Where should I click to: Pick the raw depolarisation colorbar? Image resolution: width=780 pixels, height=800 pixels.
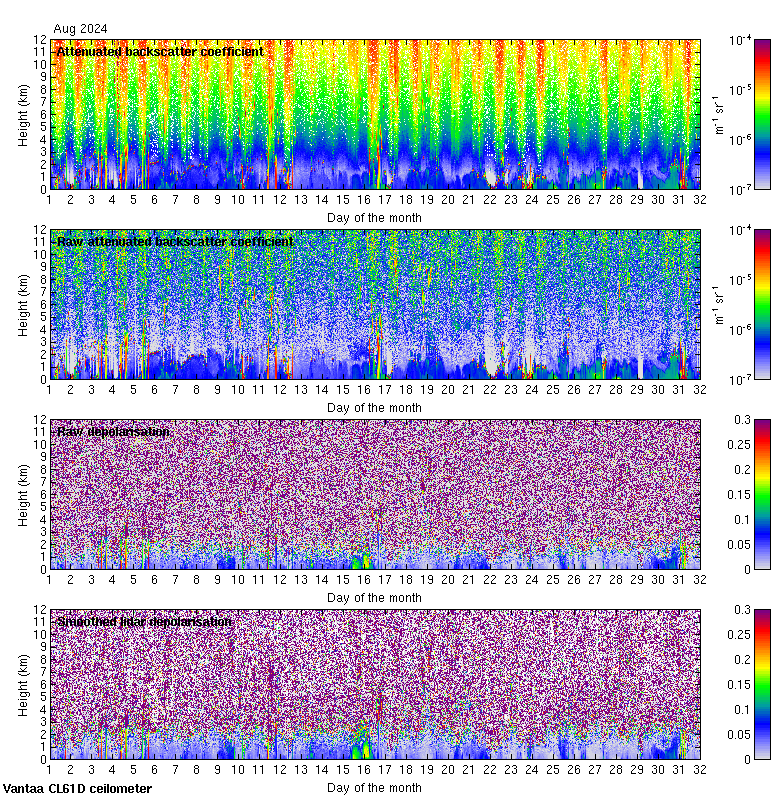click(x=733, y=494)
